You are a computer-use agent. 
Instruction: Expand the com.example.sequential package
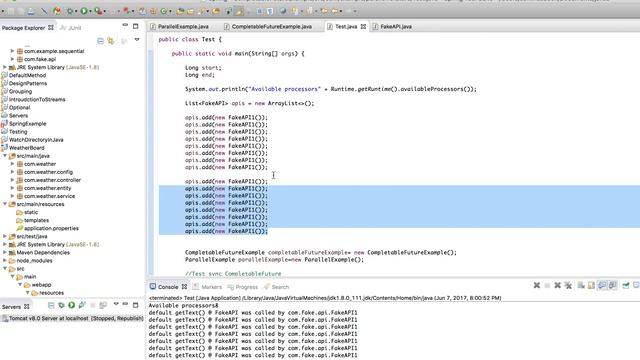(x=12, y=51)
